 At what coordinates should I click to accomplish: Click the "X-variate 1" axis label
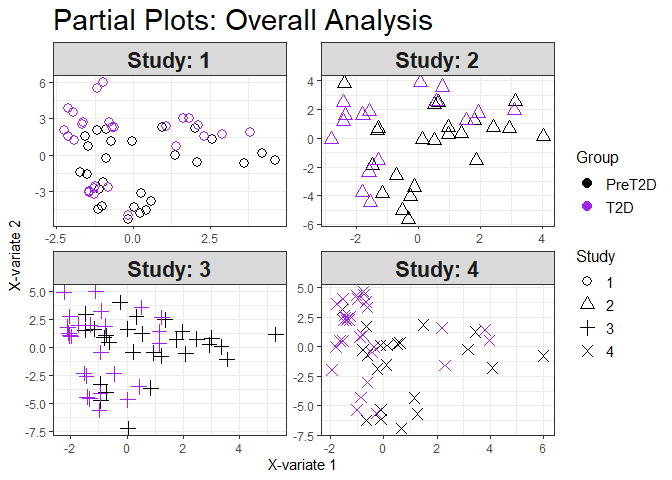tap(302, 465)
